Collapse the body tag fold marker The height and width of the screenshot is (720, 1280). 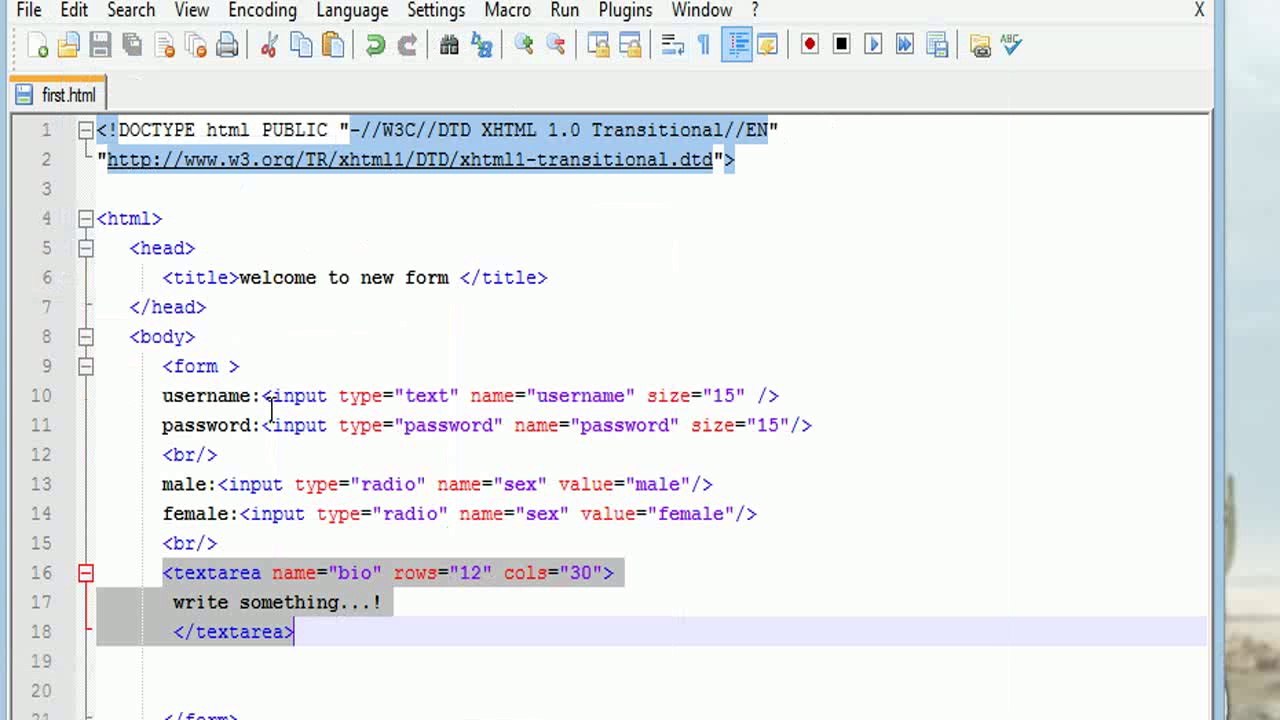(86, 337)
